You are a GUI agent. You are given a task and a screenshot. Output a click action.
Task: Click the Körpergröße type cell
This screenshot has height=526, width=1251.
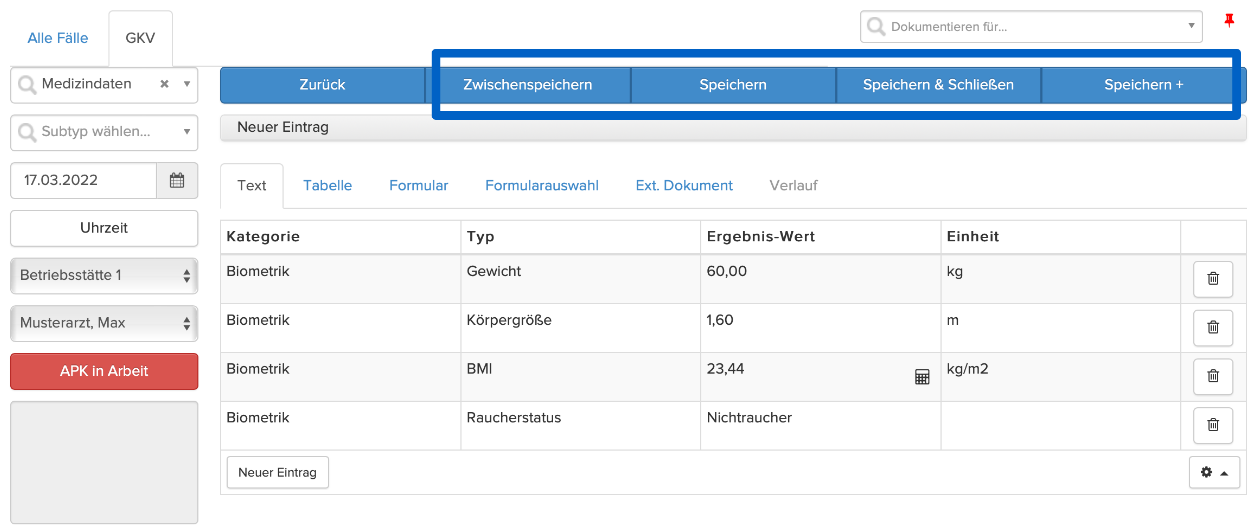click(581, 328)
